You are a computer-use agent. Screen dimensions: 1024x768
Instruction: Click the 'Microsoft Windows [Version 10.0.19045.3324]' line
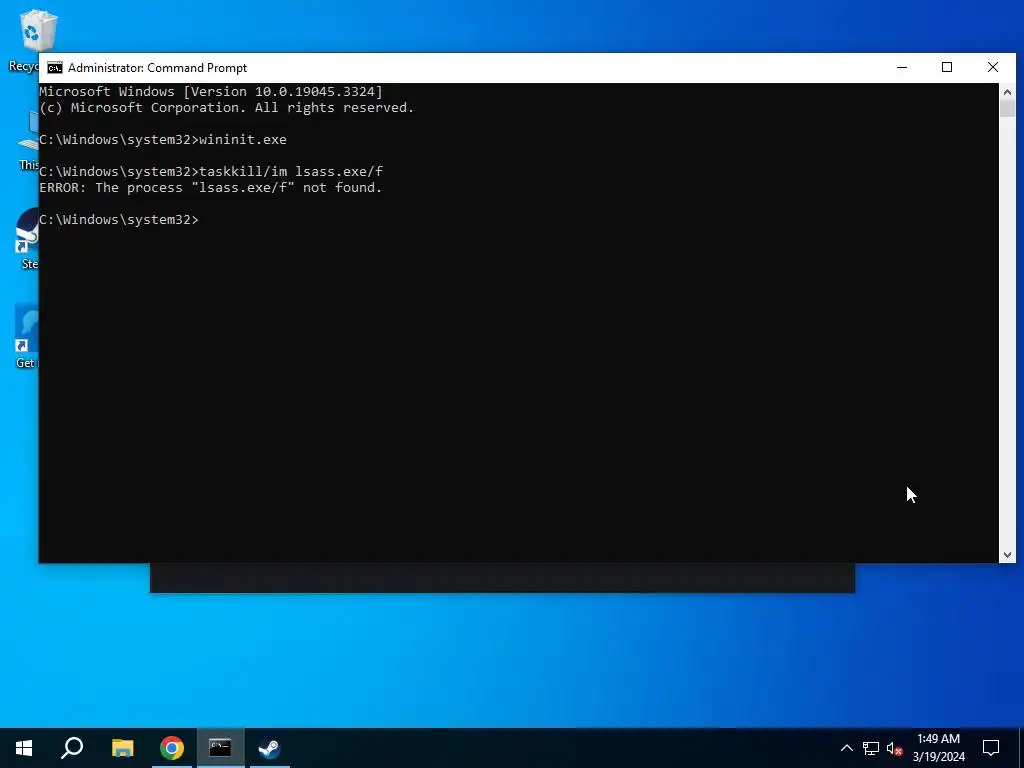coord(211,92)
